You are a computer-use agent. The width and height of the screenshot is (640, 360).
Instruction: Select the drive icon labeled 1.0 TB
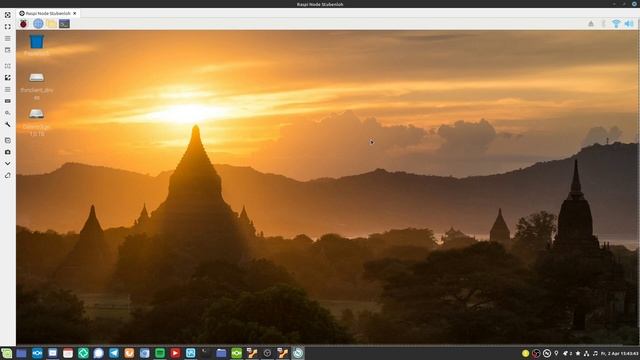[x=36, y=113]
